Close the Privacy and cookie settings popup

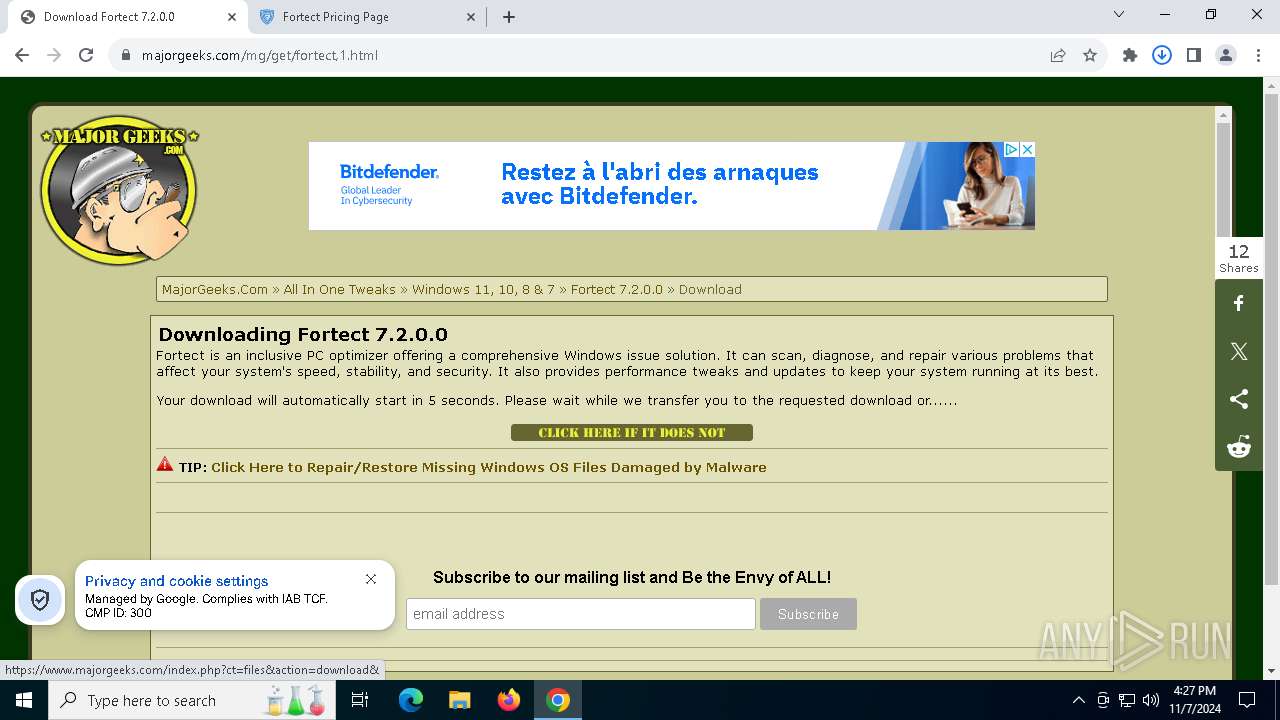coord(371,579)
